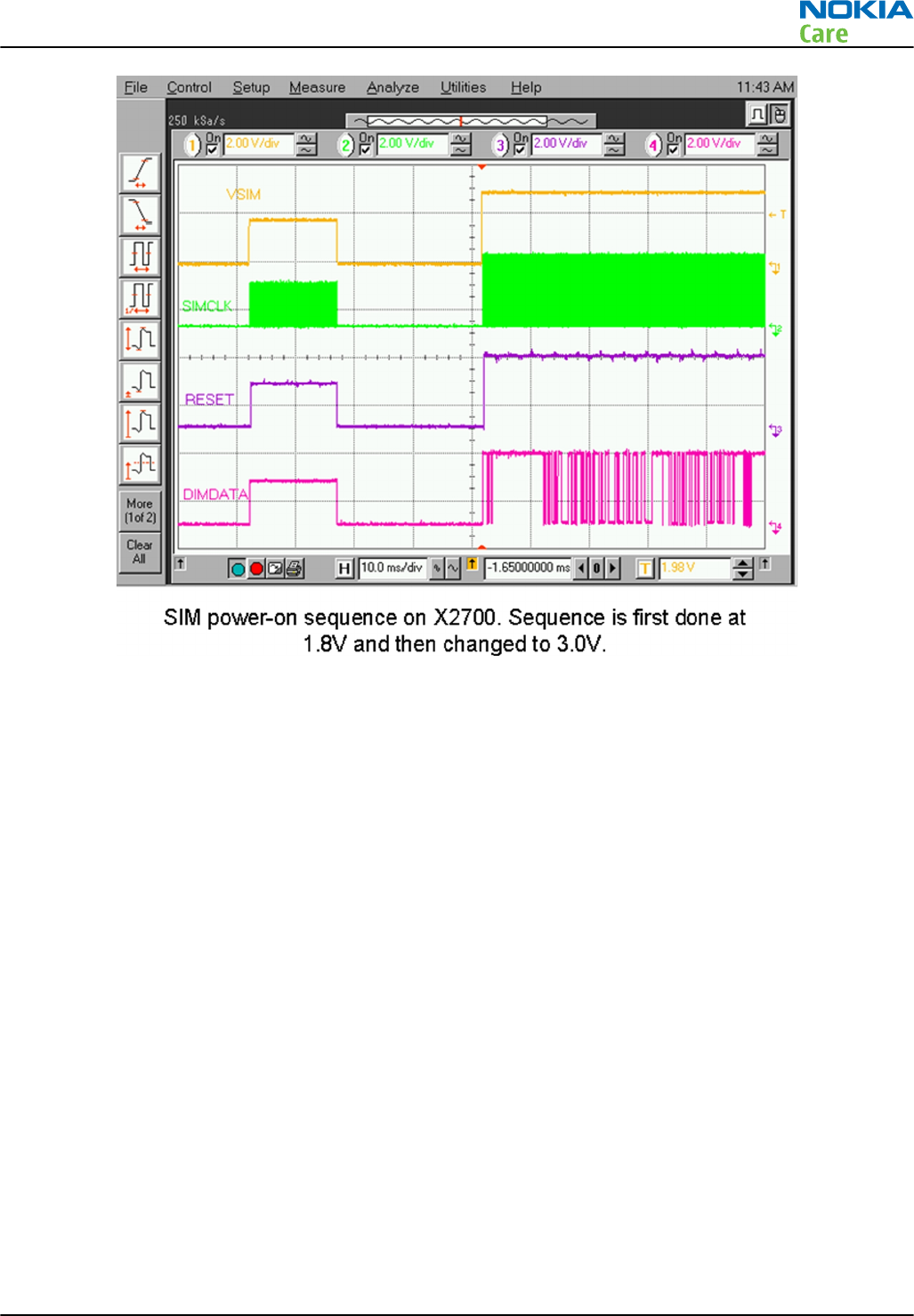Raise trigger level with up arrow
This screenshot has width=914, height=1316.
(743, 563)
